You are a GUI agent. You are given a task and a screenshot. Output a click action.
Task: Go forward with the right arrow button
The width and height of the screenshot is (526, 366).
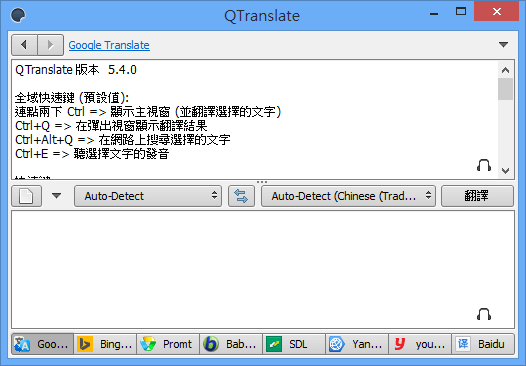coord(51,45)
